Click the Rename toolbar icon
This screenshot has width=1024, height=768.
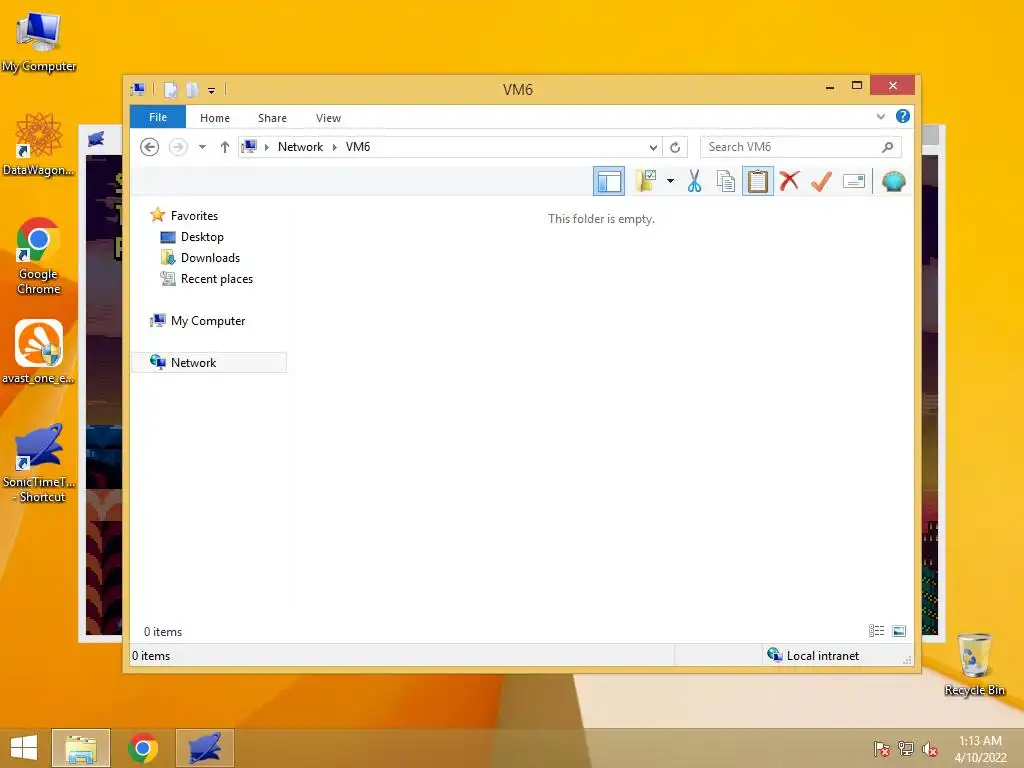[x=854, y=181]
